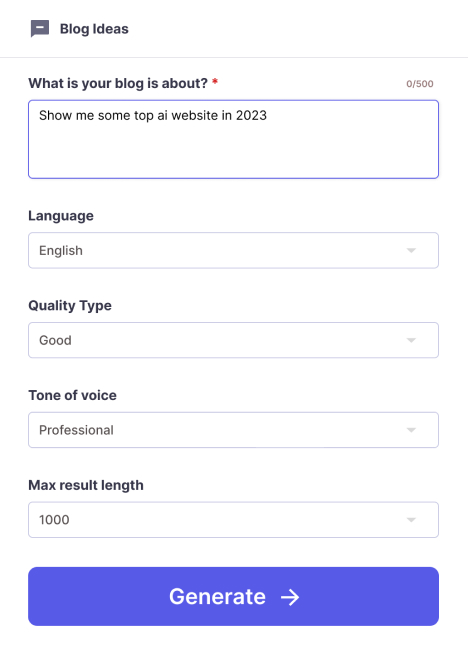Click the Tone of voice label
Screen dimensions: 469x655
click(73, 395)
